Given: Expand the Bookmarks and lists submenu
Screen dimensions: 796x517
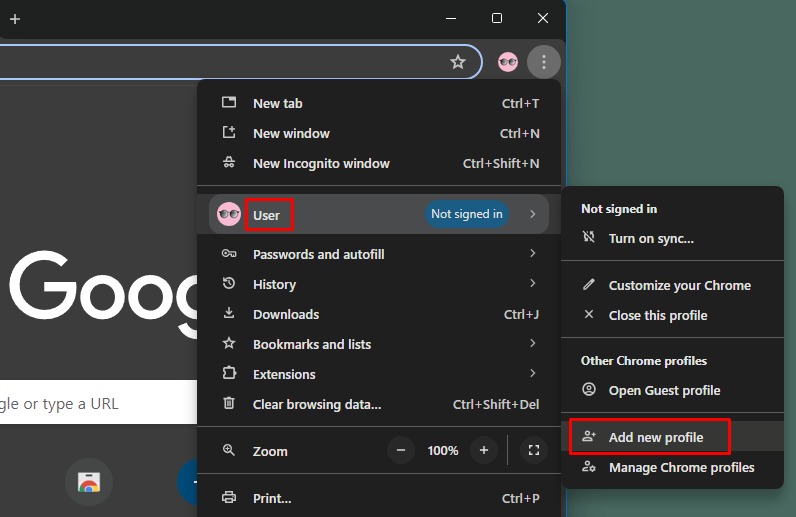Looking at the screenshot, I should click(311, 344).
